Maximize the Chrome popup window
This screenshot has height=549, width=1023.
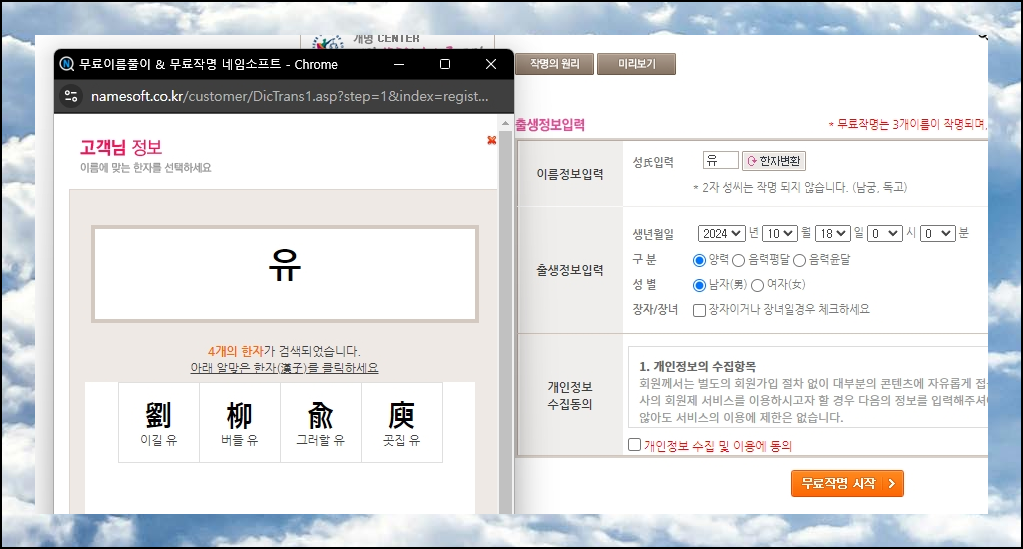[445, 64]
